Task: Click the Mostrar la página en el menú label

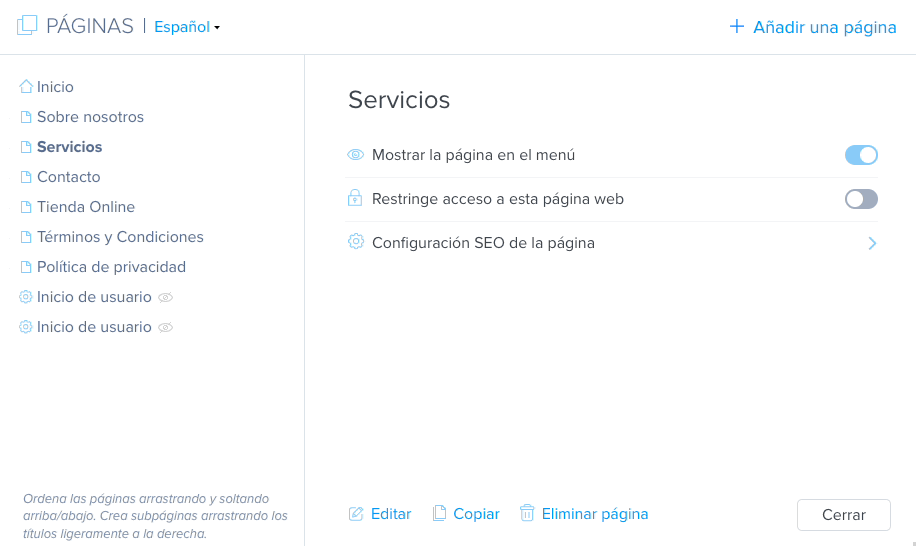Action: [473, 155]
